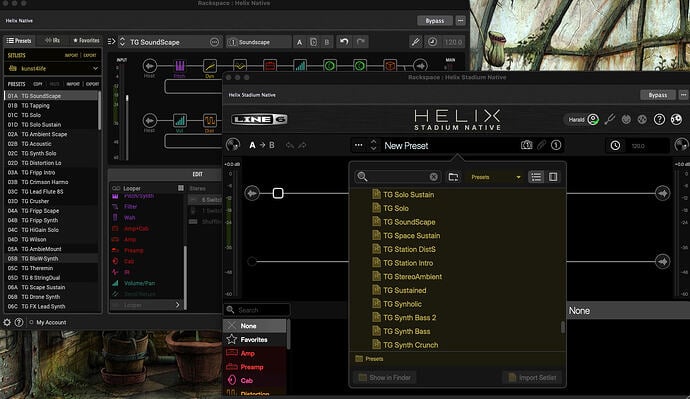Open Helix Native settings gear
Image resolution: width=690 pixels, height=399 pixels.
(7, 322)
